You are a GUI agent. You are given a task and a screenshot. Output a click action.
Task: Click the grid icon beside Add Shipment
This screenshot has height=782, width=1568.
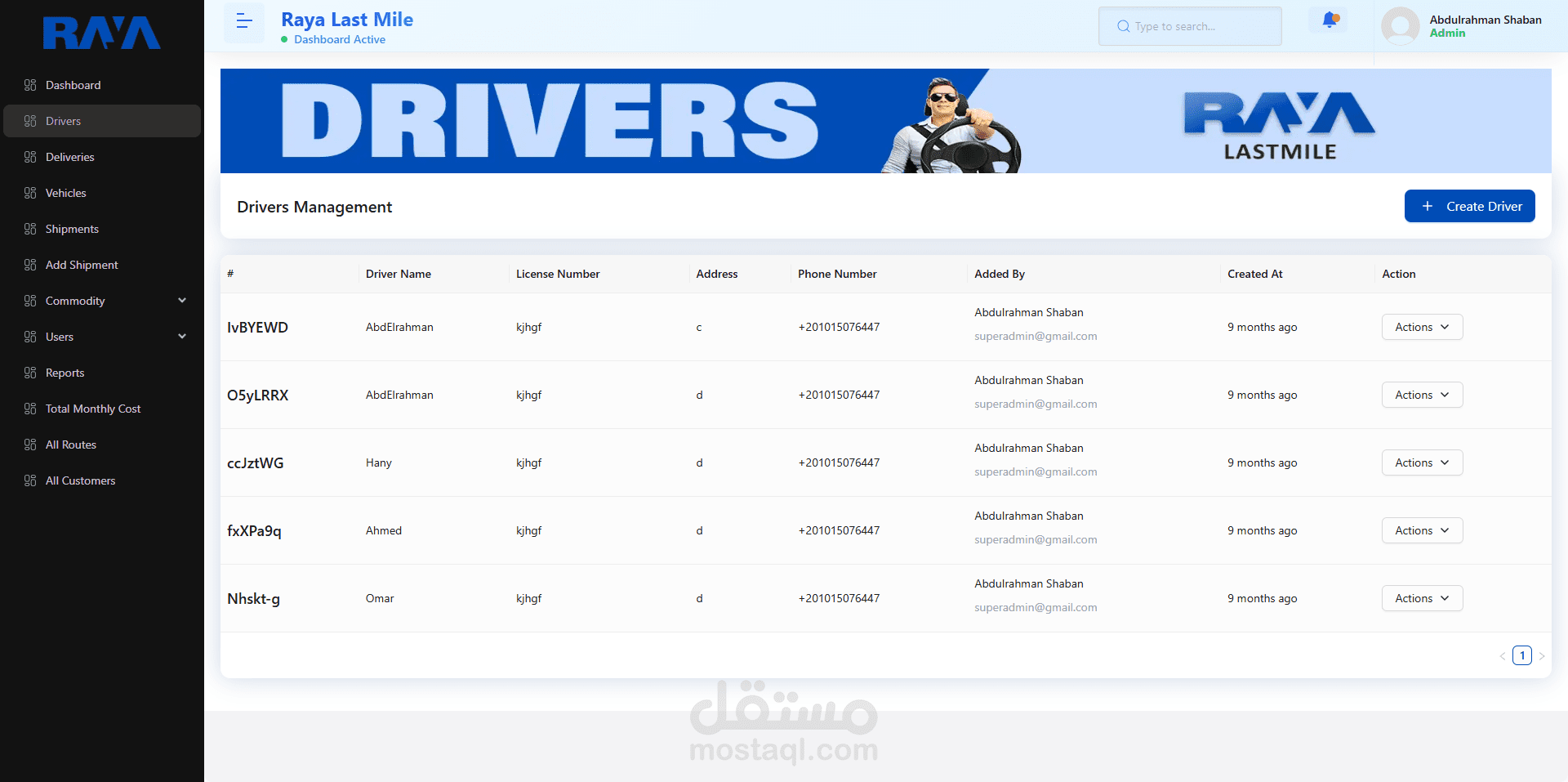pos(30,265)
